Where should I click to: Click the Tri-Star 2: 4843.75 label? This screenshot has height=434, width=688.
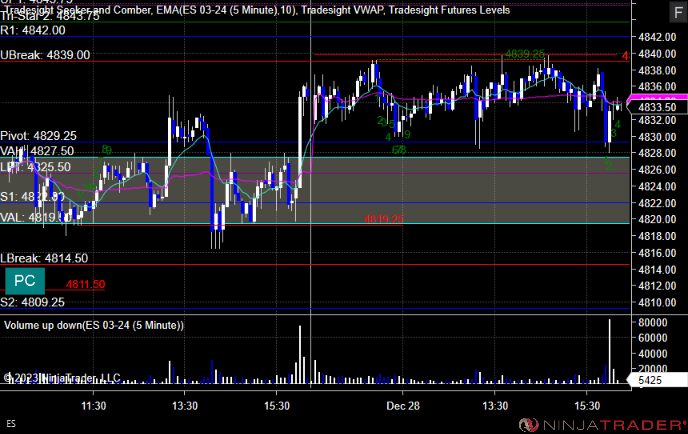coord(50,16)
